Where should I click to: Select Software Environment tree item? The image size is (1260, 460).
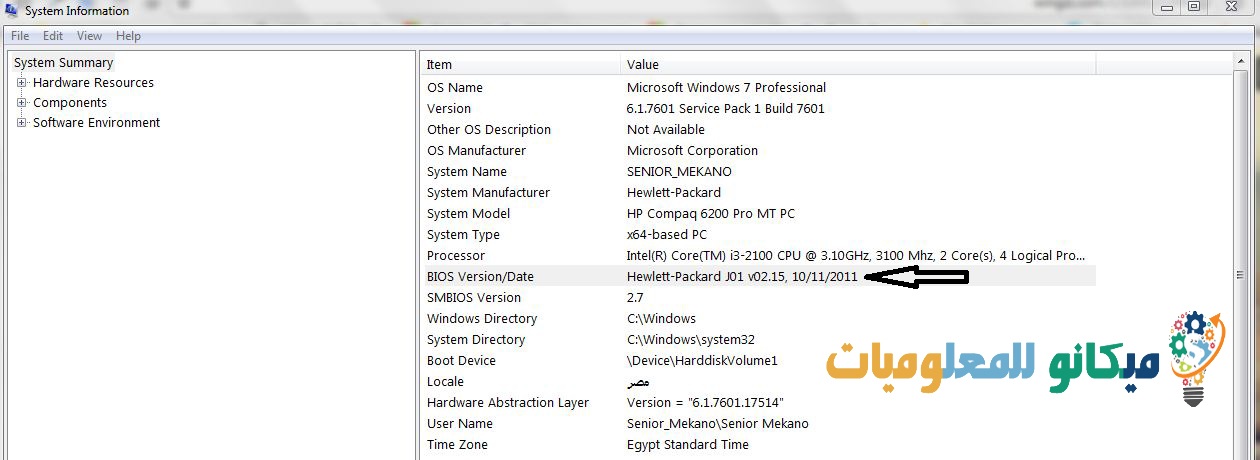click(96, 123)
